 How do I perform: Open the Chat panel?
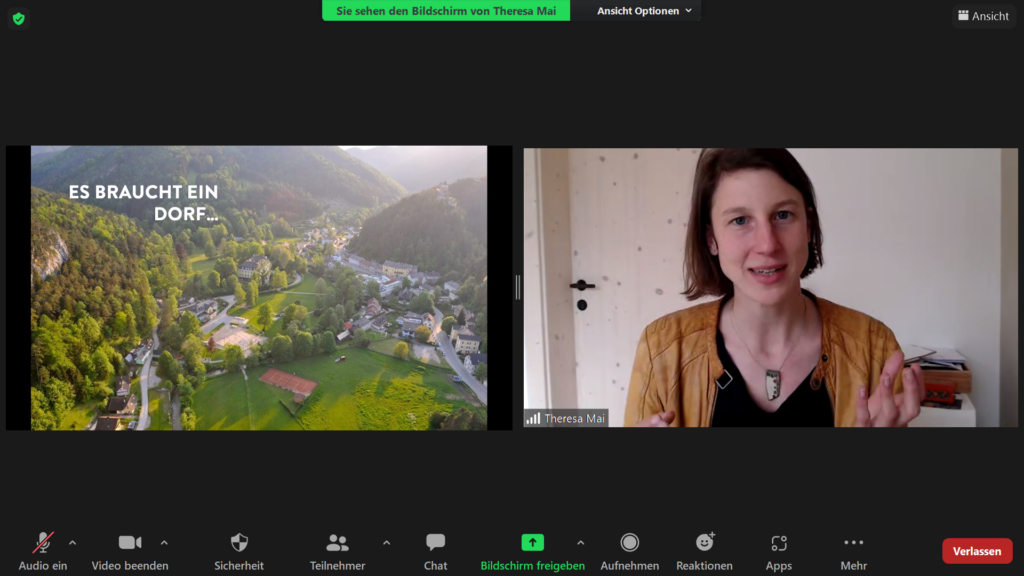coord(436,551)
